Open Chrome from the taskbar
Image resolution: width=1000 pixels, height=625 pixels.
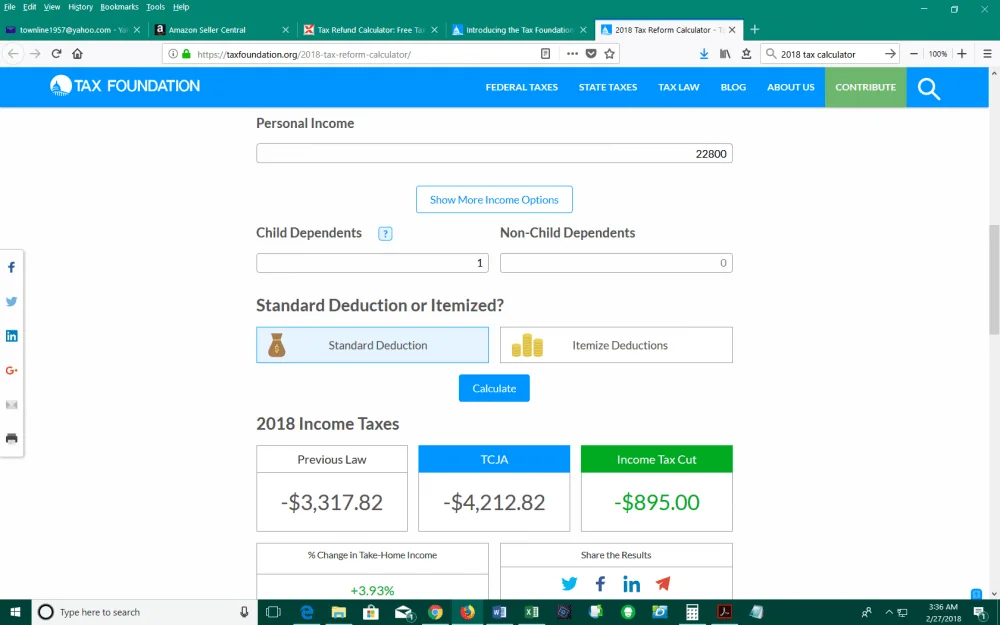click(435, 612)
